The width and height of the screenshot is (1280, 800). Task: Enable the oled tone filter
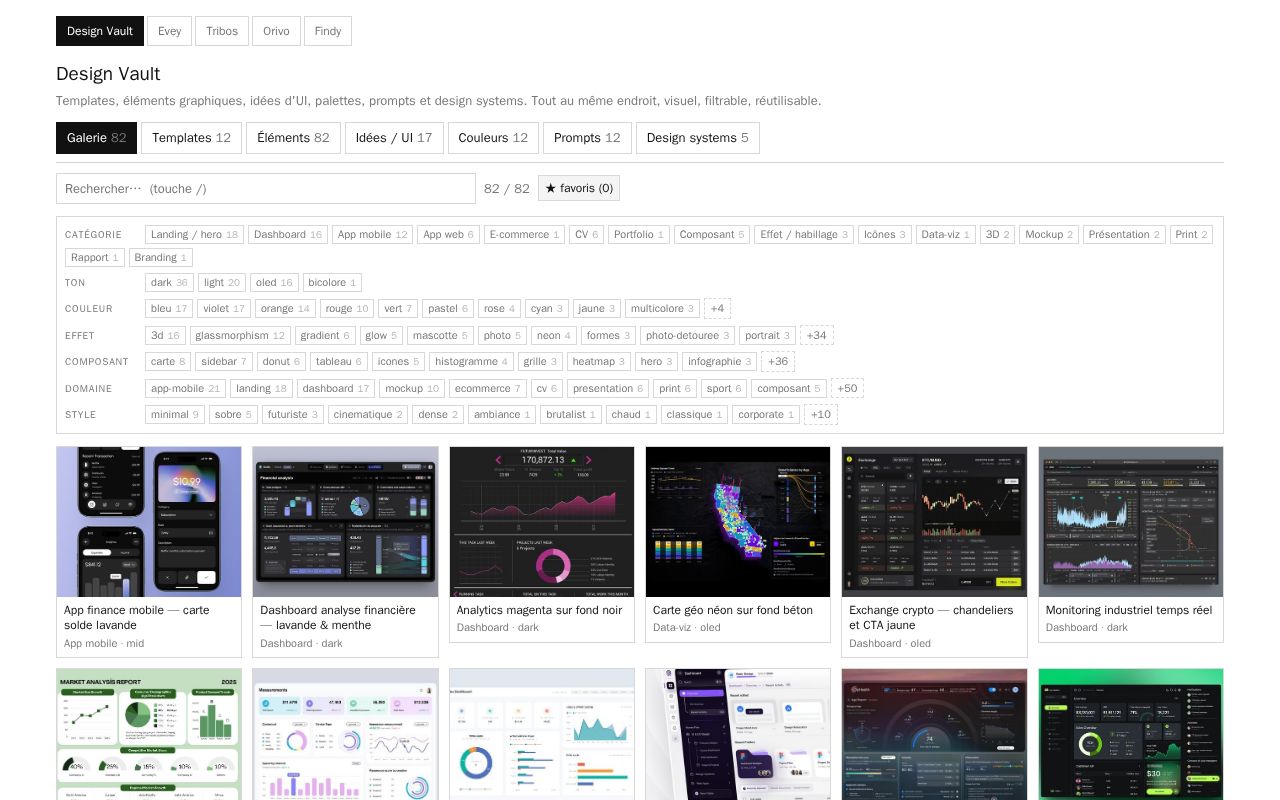click(x=273, y=283)
